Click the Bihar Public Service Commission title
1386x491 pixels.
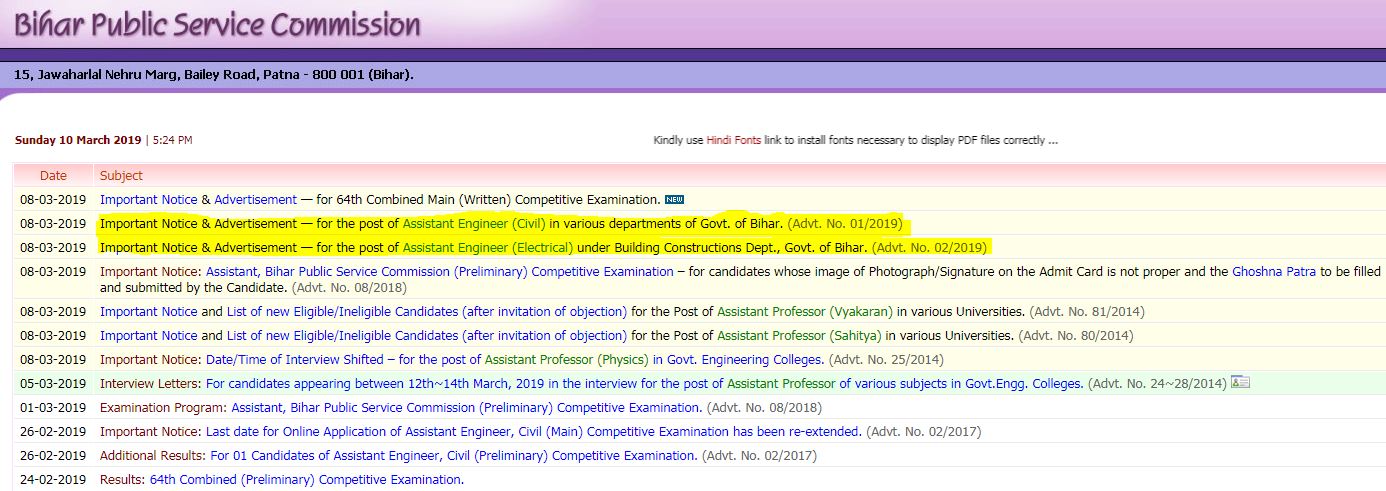pyautogui.click(x=217, y=23)
